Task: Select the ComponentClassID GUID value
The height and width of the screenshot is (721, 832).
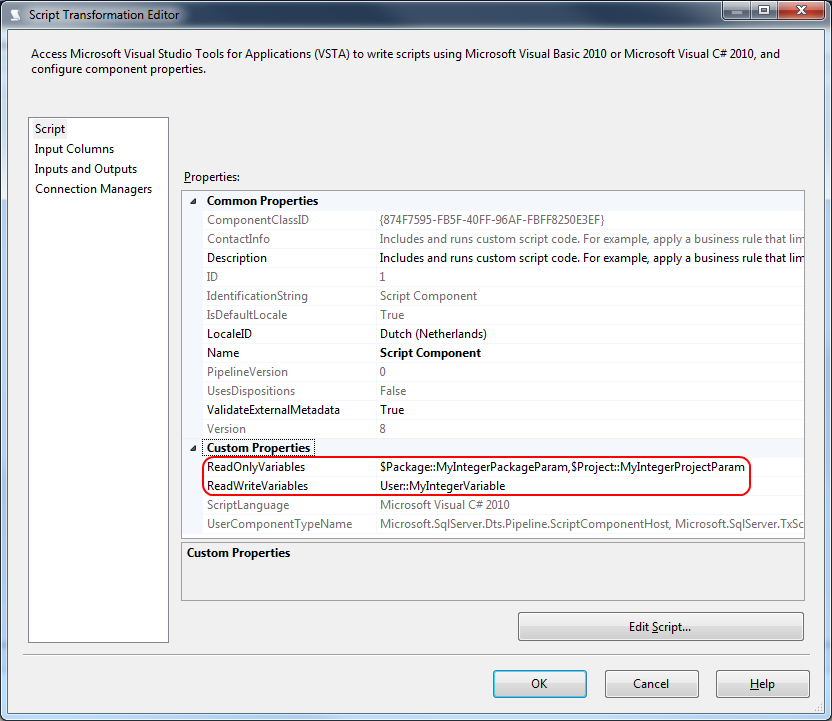Action: [x=492, y=220]
